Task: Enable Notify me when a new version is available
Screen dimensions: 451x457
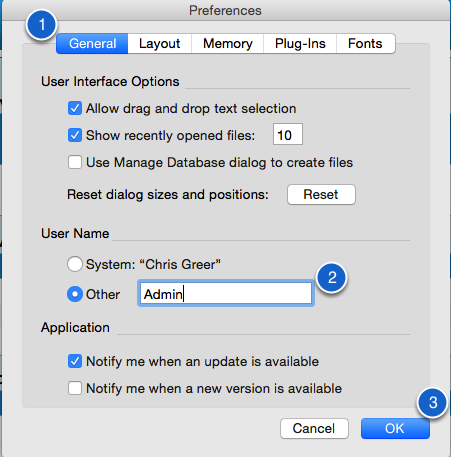Action: tap(75, 388)
